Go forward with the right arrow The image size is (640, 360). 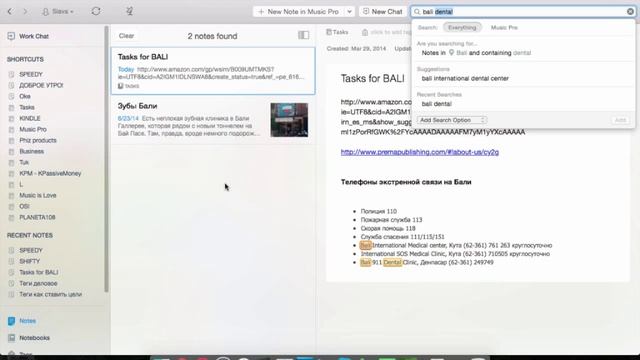[25, 11]
